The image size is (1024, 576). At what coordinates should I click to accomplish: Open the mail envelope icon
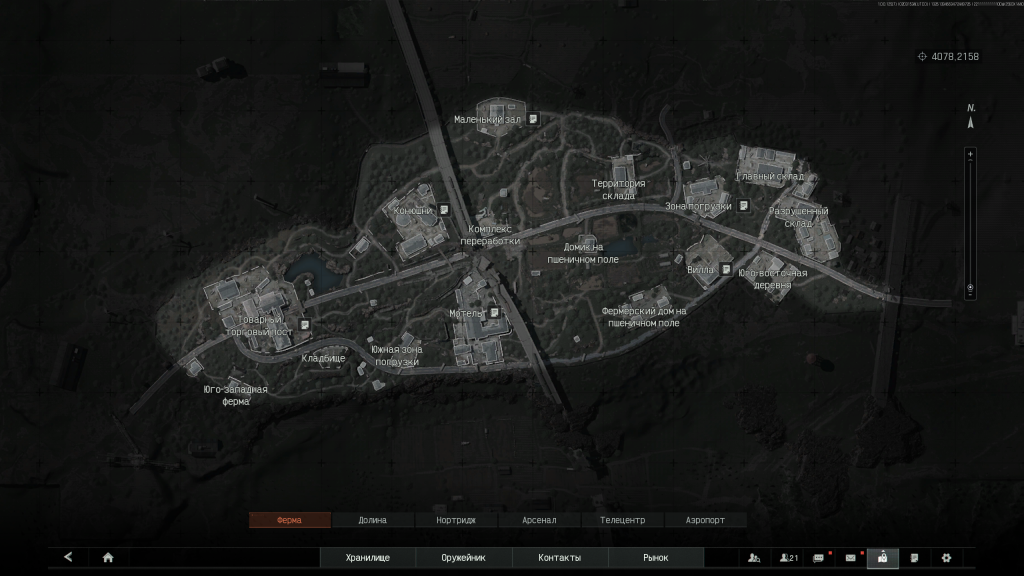pyautogui.click(x=852, y=557)
